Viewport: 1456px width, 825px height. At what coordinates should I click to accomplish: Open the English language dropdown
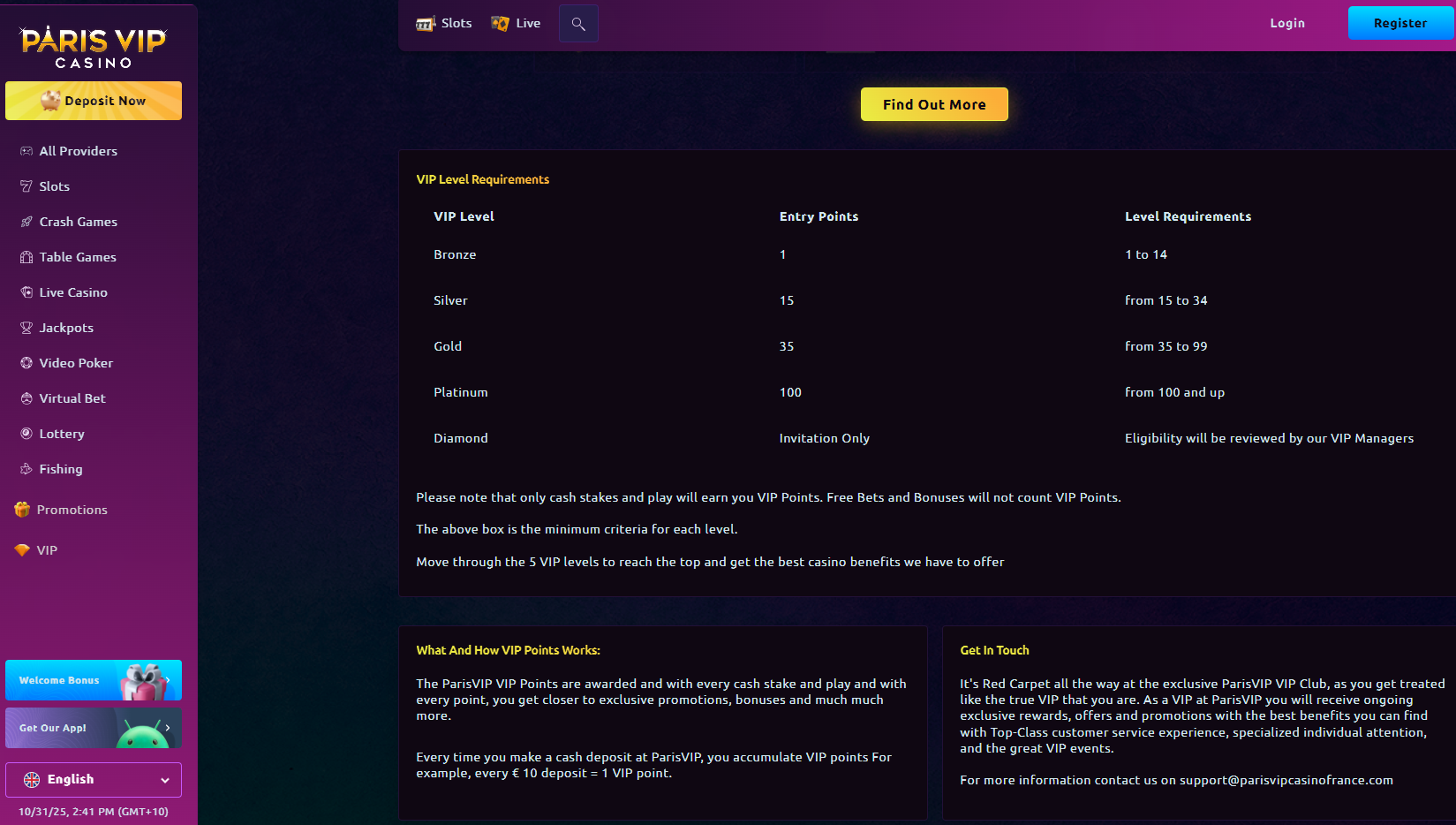[x=94, y=779]
